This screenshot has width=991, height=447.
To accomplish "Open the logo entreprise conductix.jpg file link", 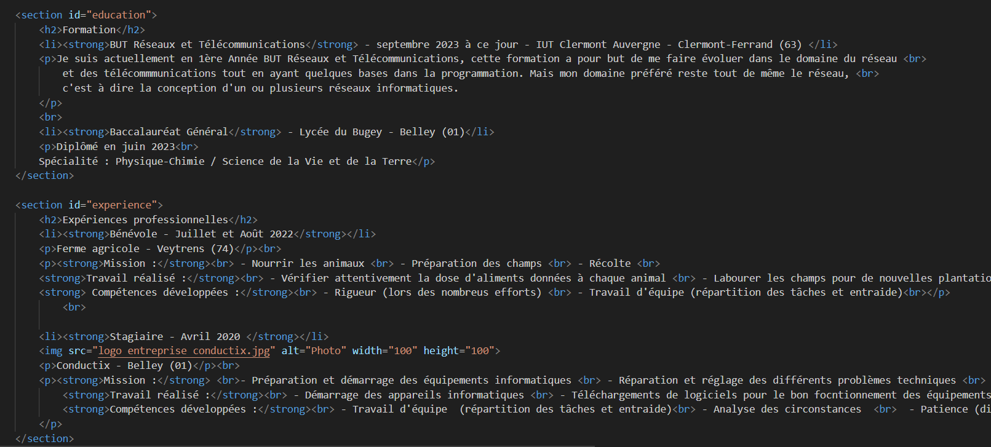I will [184, 351].
